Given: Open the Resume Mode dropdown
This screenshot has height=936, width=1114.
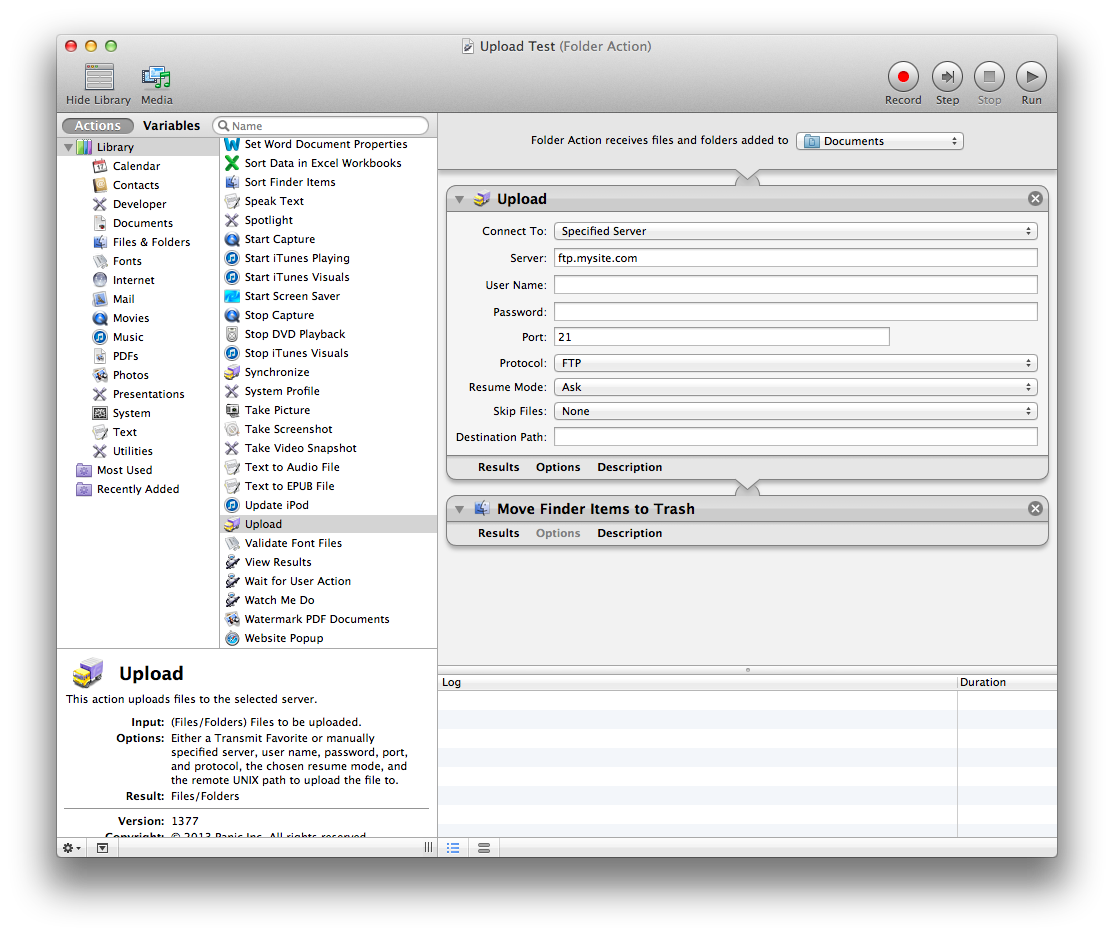Looking at the screenshot, I should point(796,387).
